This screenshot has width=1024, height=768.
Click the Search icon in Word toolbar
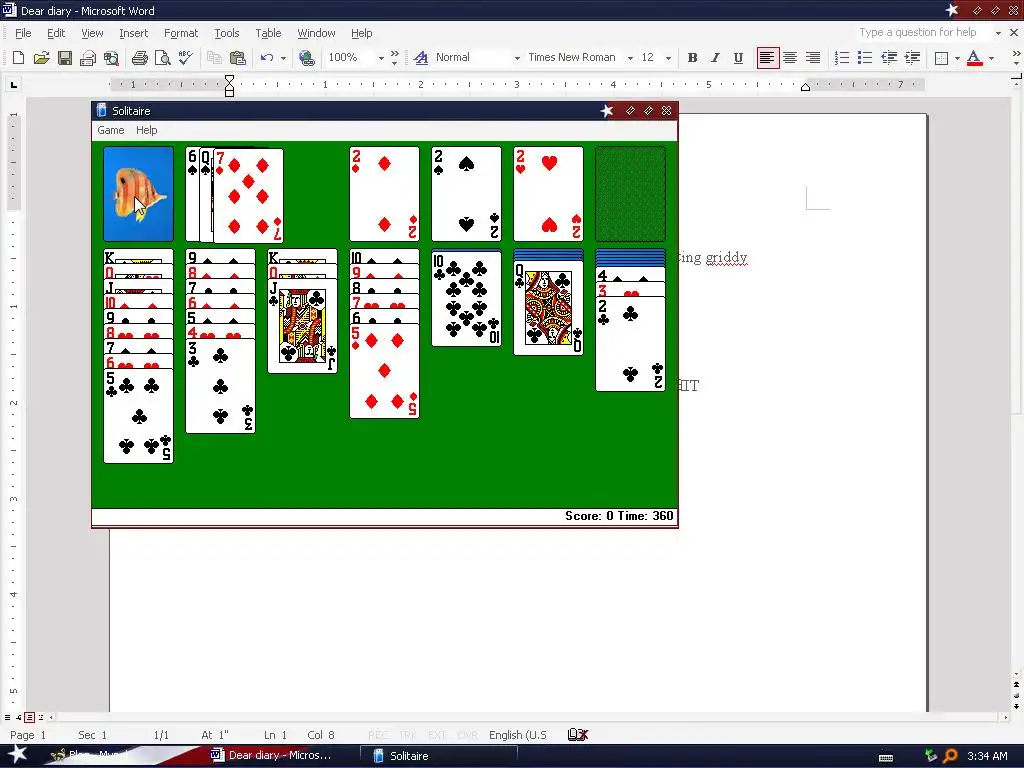(111, 57)
